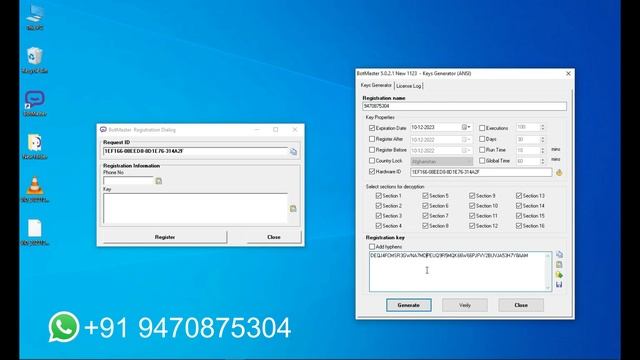Close the Keys Generator window with X

(568, 73)
